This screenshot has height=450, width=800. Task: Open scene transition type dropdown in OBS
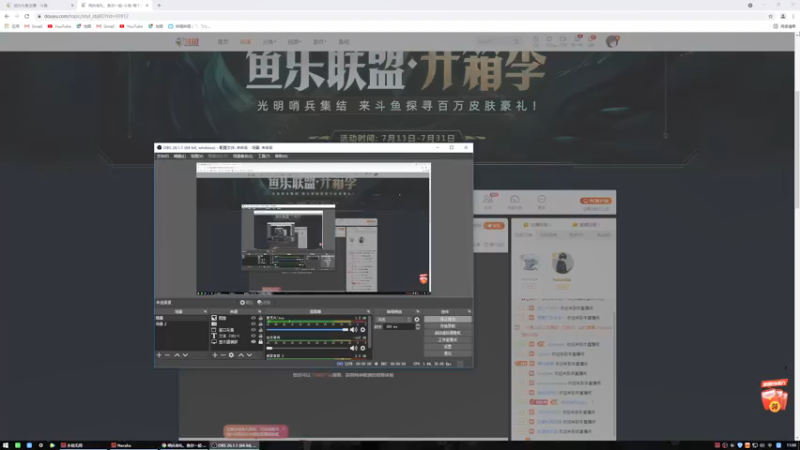(393, 319)
